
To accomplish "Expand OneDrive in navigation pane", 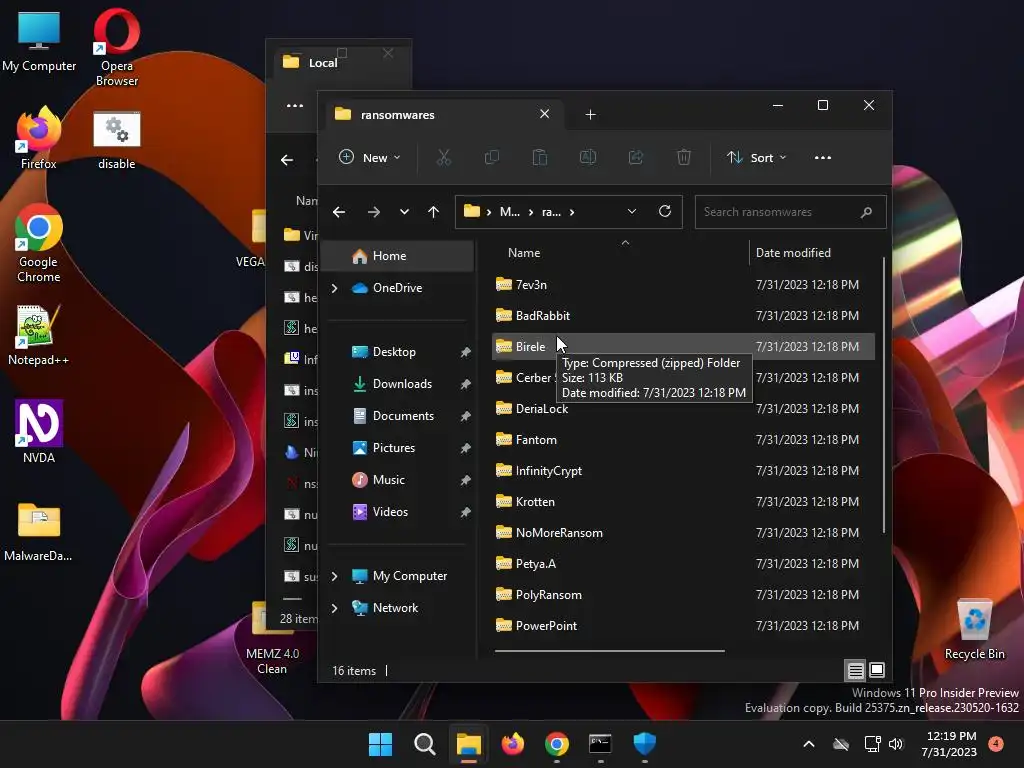I will click(x=334, y=288).
